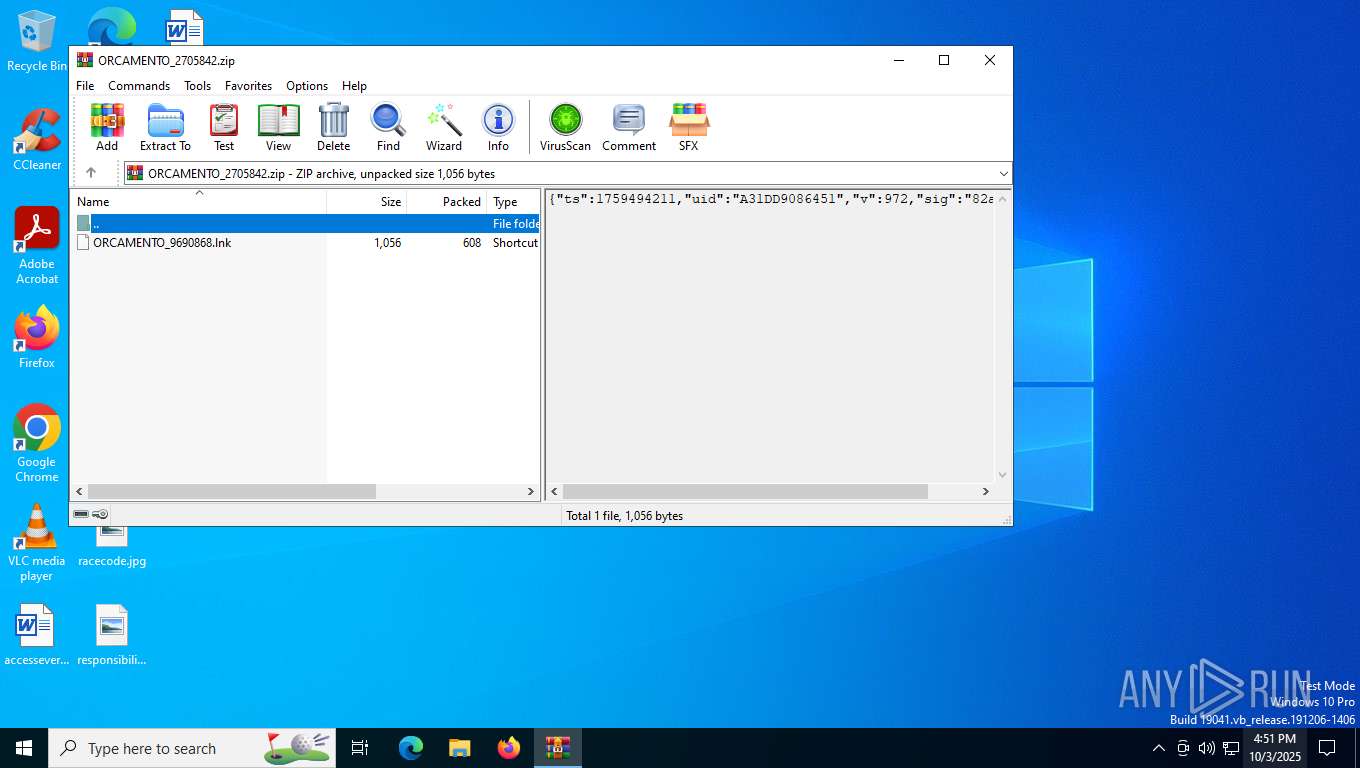Image resolution: width=1360 pixels, height=768 pixels.
Task: Open Firefox from the taskbar
Action: tap(509, 748)
